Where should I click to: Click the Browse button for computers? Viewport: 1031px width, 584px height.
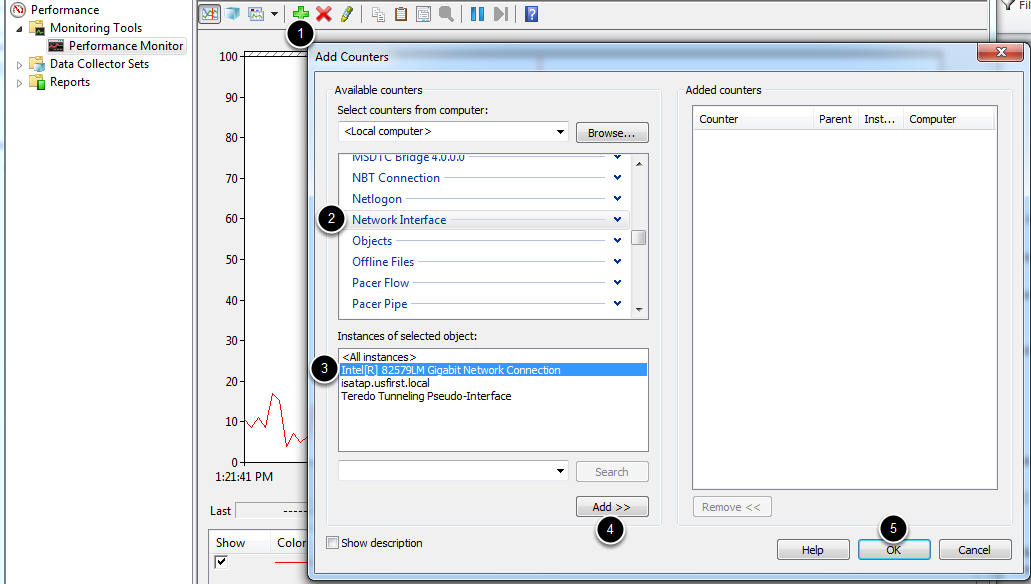(x=611, y=132)
